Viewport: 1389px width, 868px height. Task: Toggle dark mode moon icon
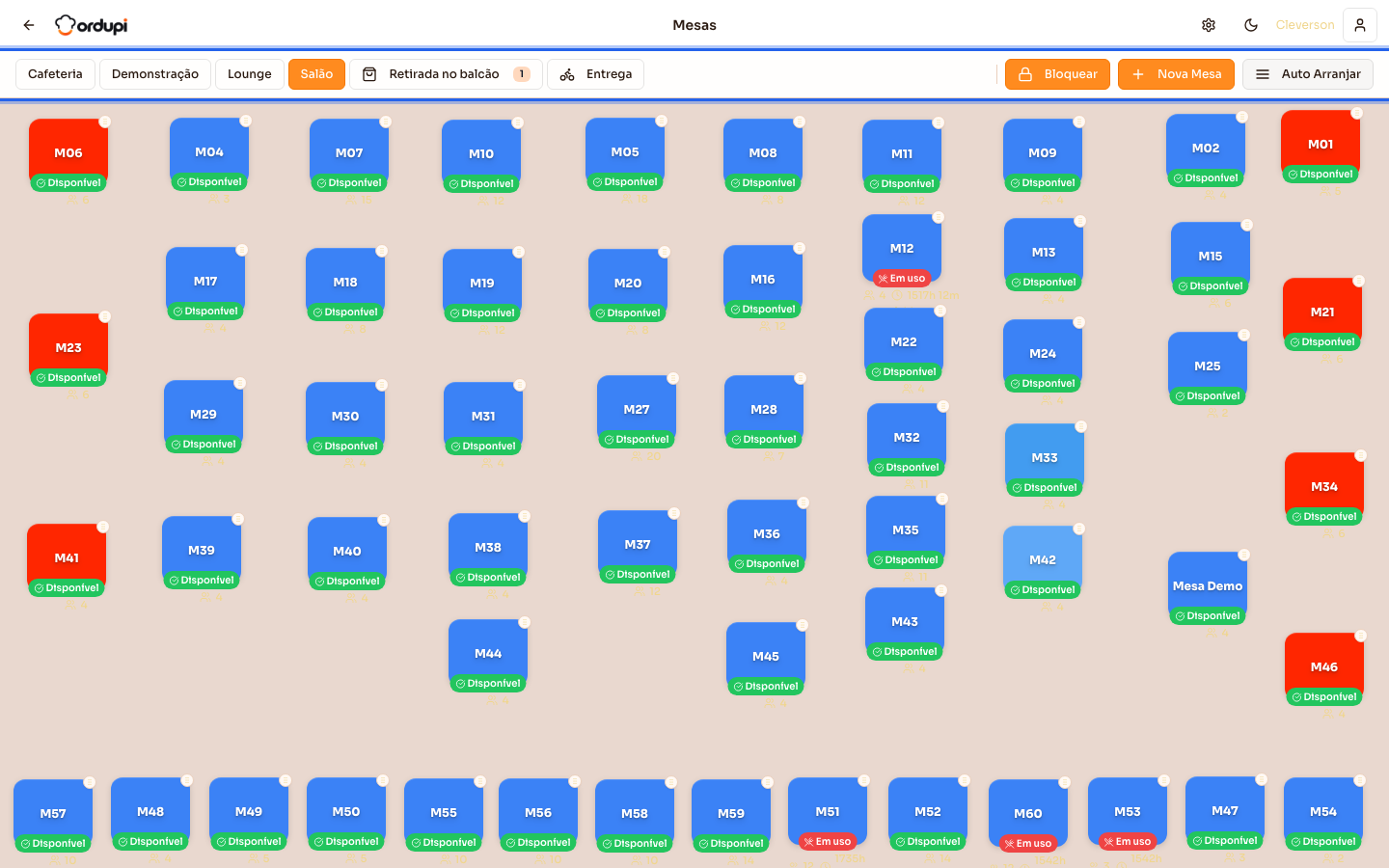coord(1251,25)
